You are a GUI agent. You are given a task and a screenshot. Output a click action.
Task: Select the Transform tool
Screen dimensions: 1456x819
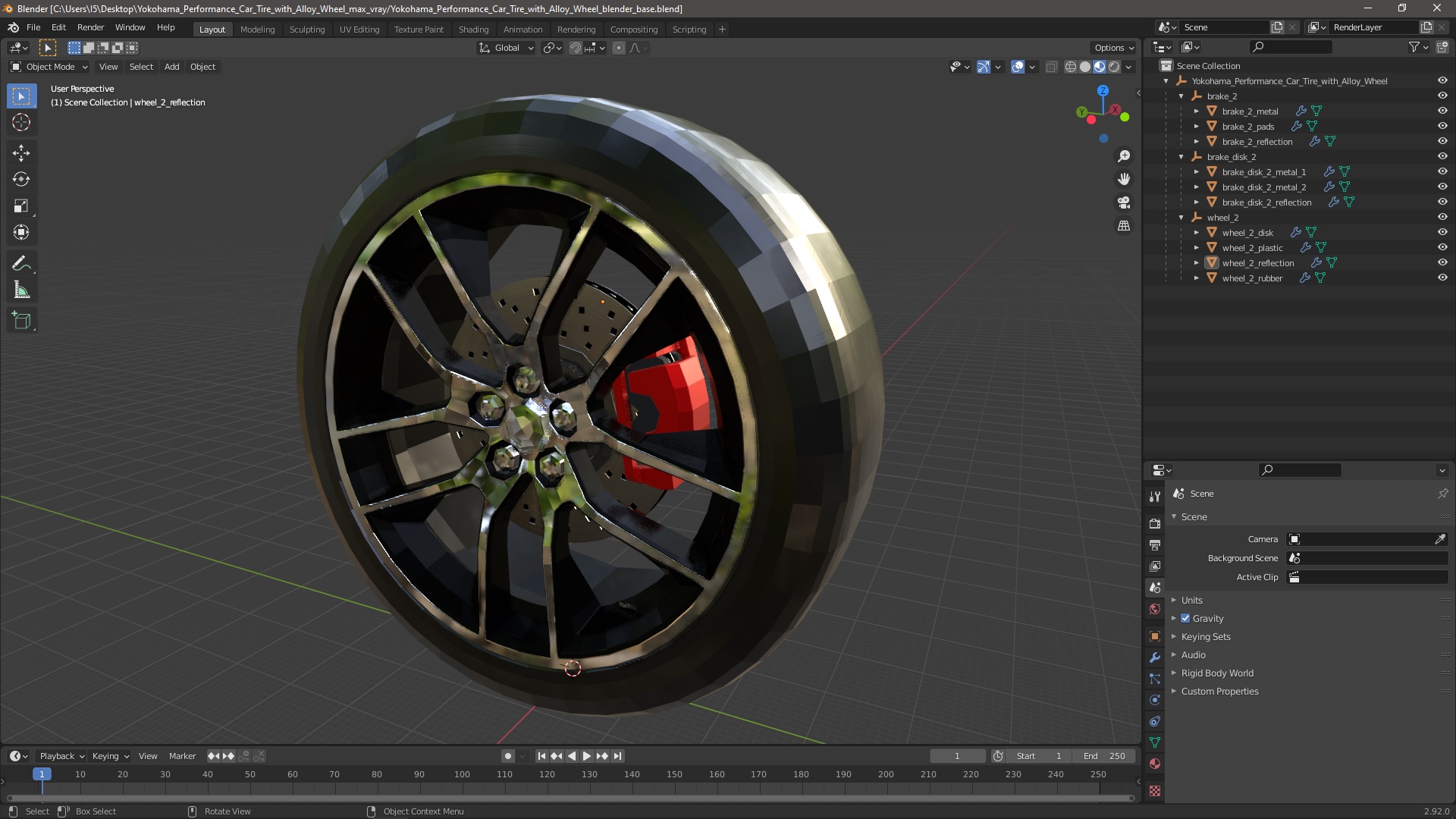point(21,233)
